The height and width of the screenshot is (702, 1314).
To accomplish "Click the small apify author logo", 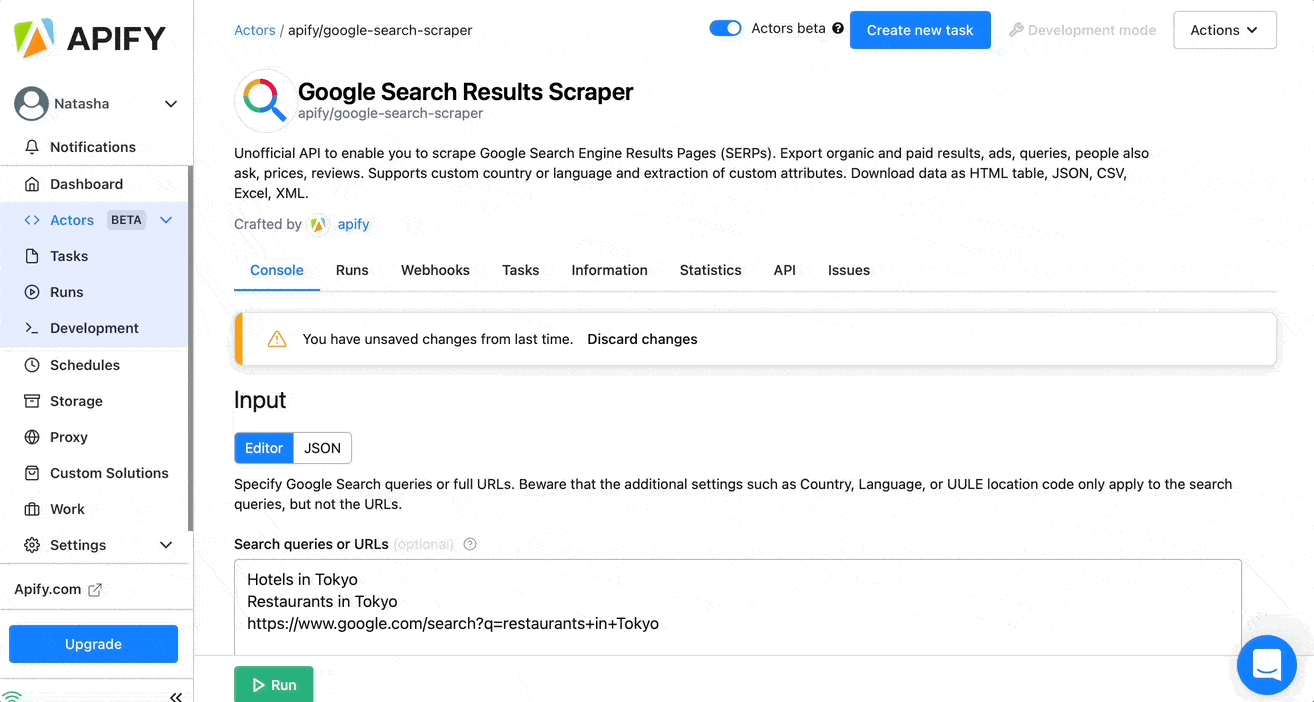I will tap(319, 225).
